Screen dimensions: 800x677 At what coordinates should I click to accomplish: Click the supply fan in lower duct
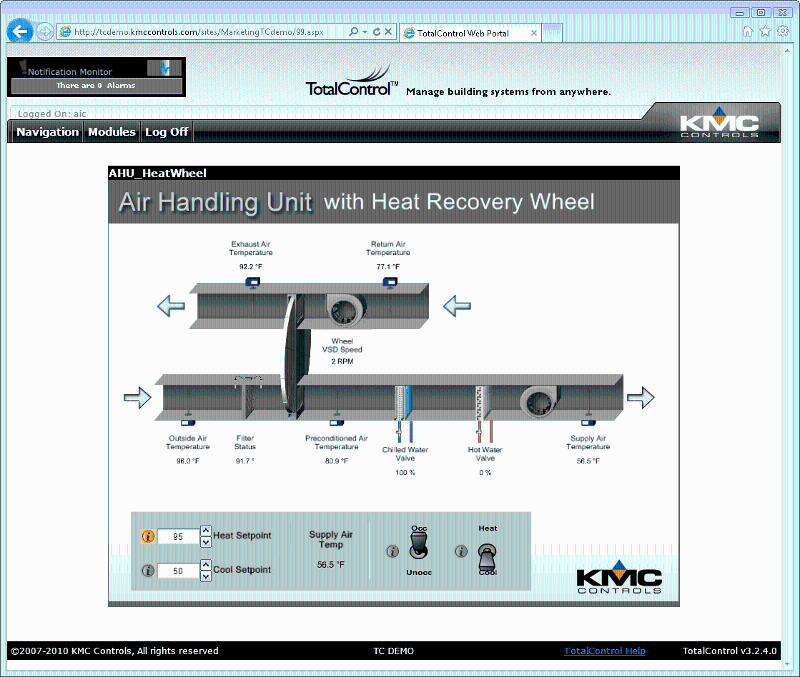point(540,403)
